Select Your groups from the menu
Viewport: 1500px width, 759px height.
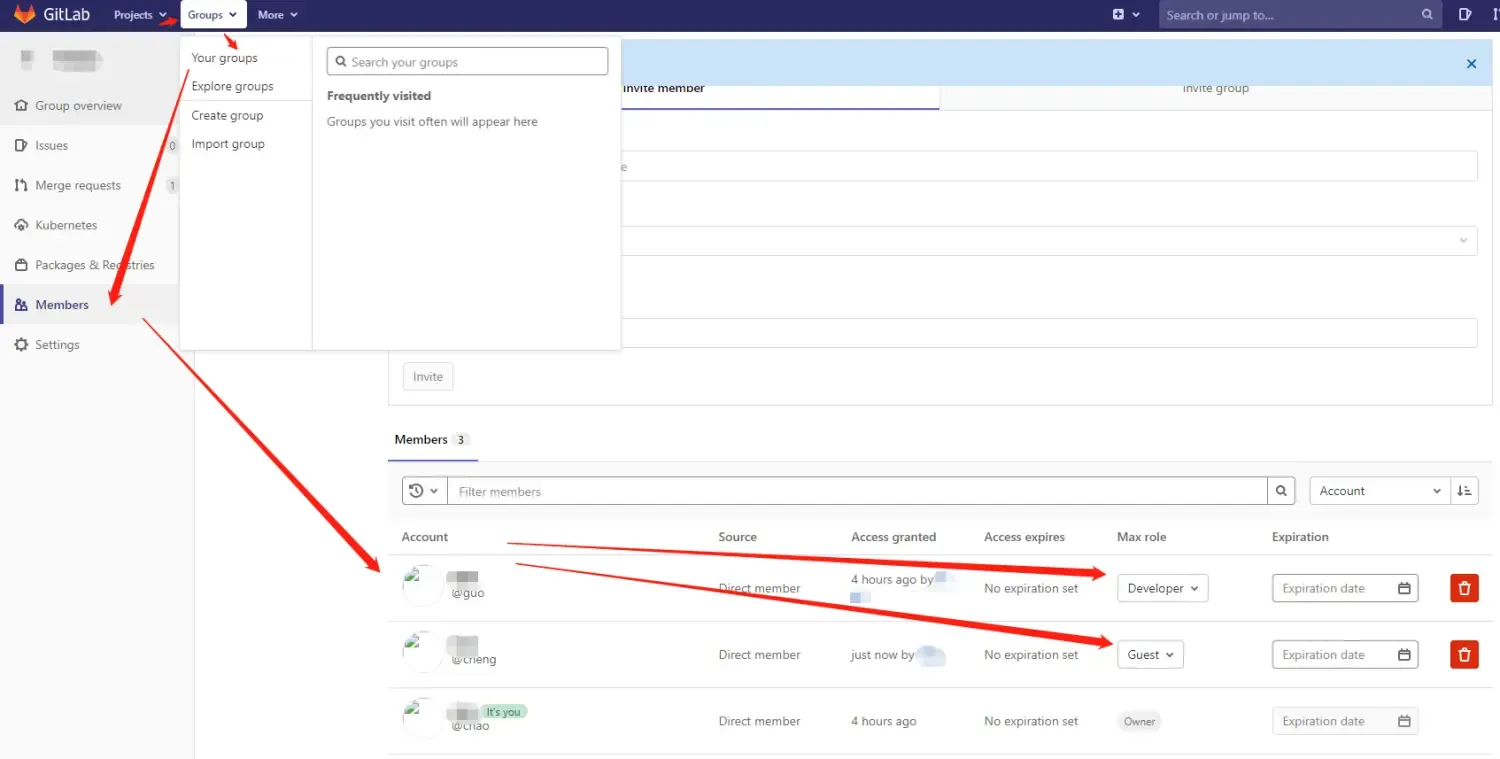coord(225,58)
